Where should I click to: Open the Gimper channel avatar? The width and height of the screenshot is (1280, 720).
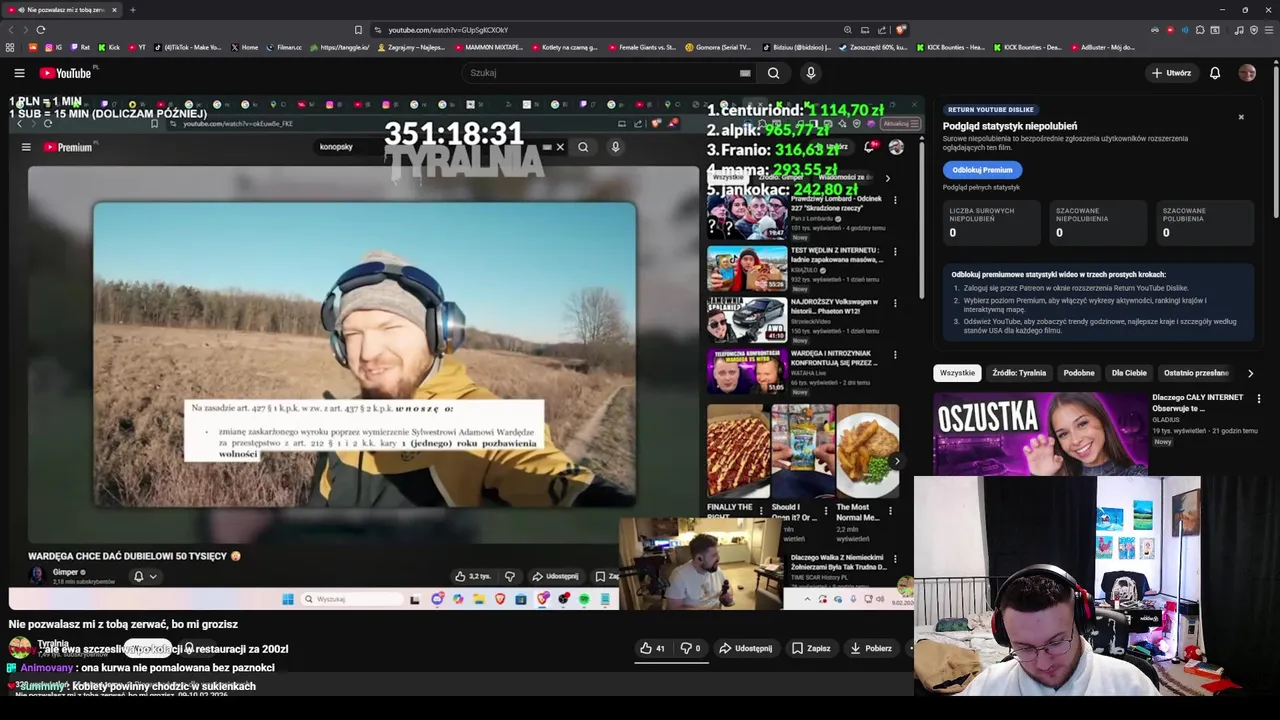(37, 575)
